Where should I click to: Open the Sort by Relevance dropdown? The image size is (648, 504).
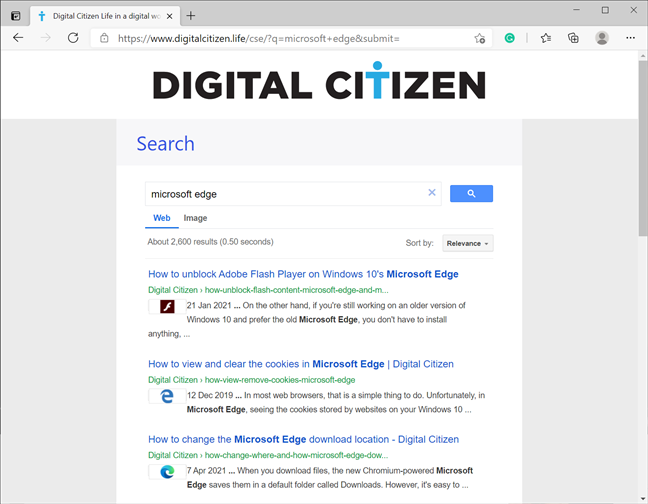tap(467, 243)
